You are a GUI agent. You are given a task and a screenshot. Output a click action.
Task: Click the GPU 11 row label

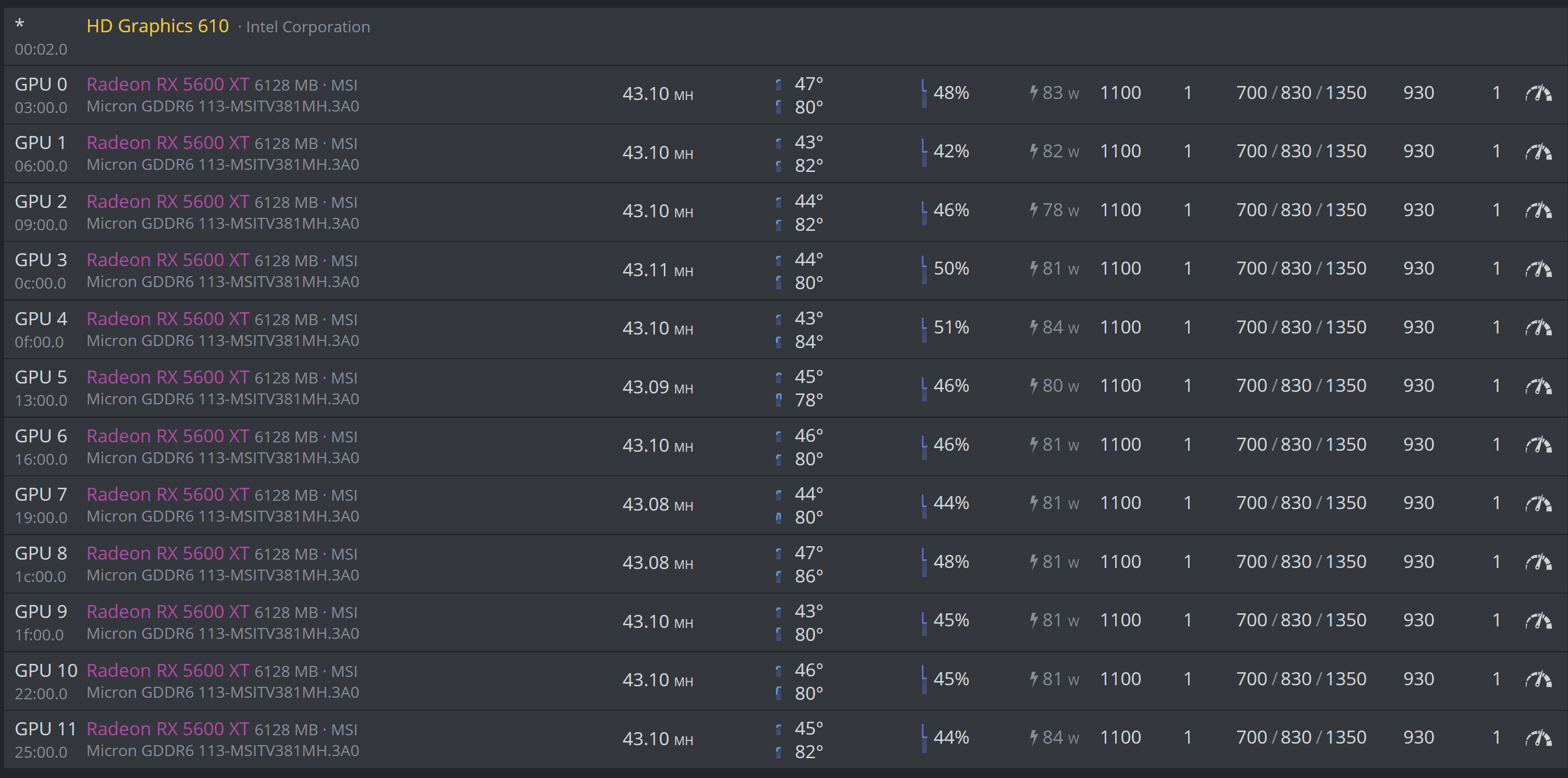(x=45, y=728)
